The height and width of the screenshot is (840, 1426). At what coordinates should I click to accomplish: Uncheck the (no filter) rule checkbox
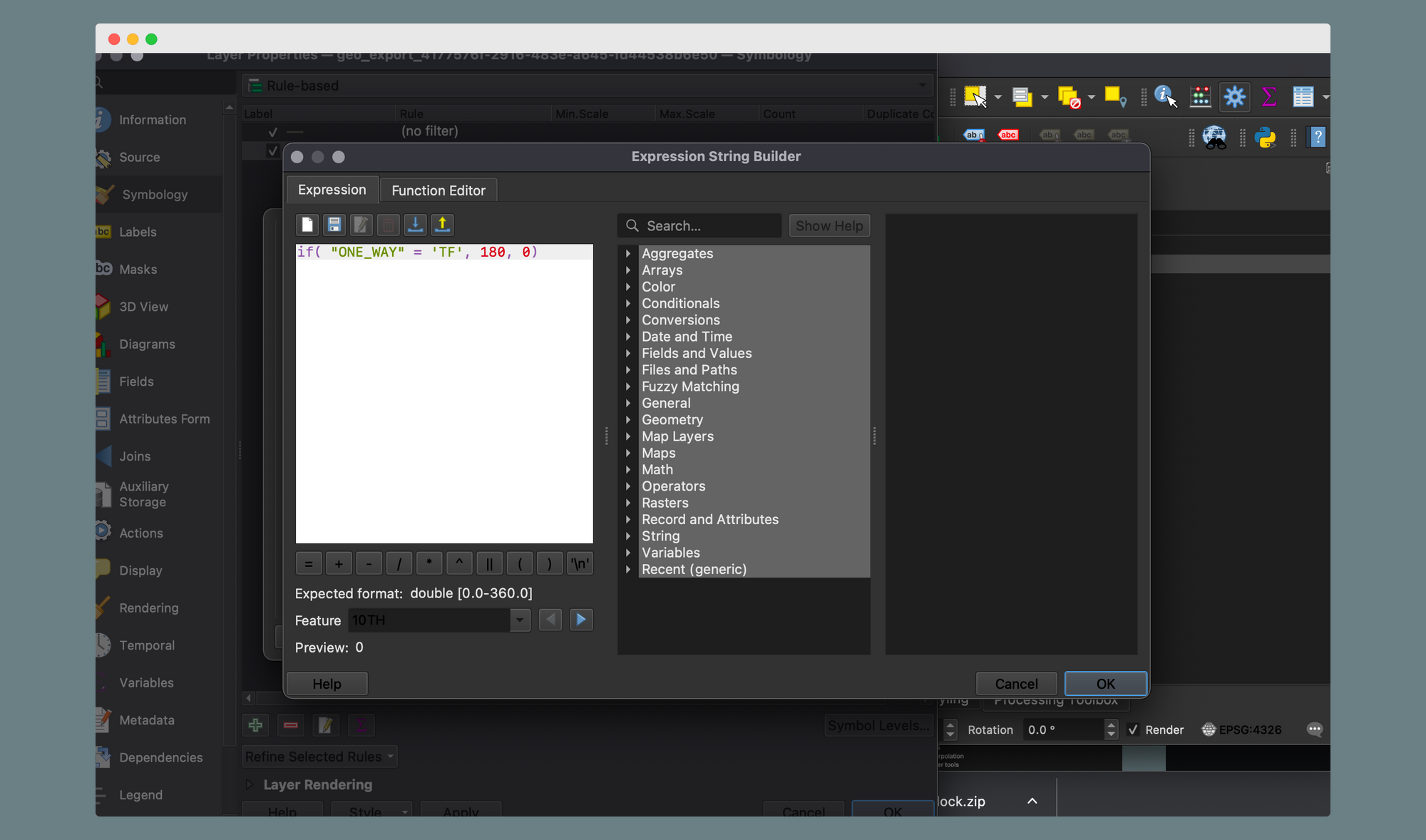pyautogui.click(x=272, y=132)
